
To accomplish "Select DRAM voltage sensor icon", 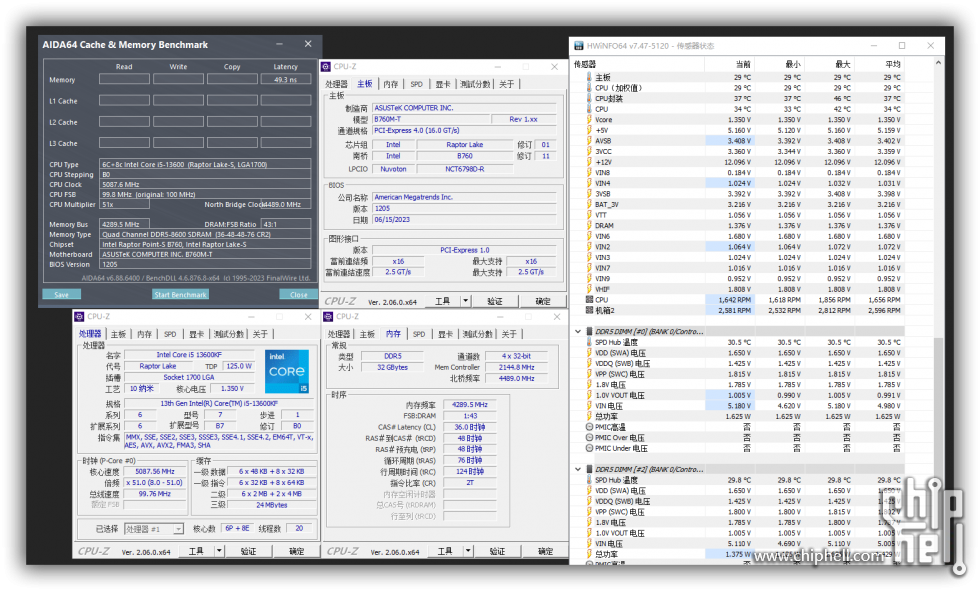I will click(x=589, y=226).
